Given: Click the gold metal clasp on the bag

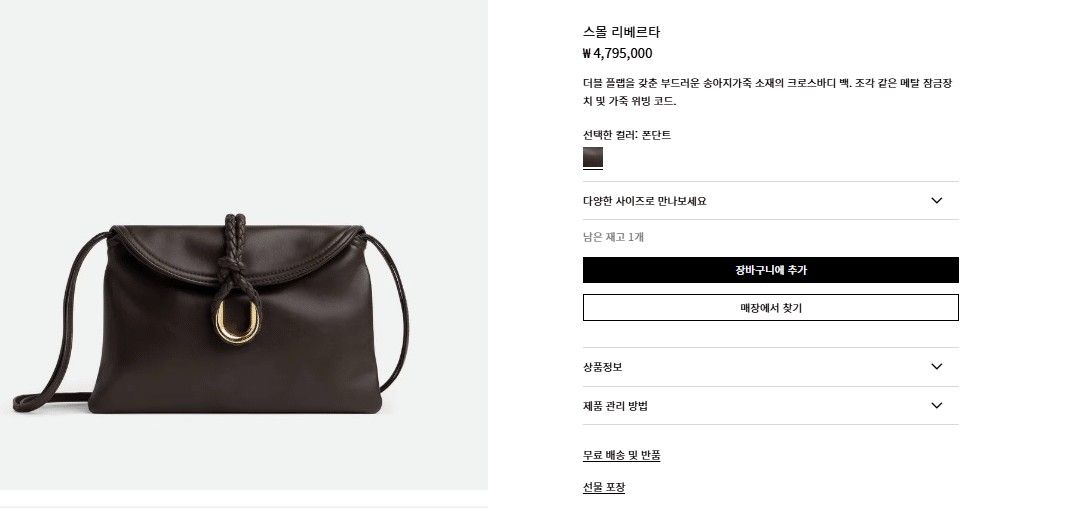Looking at the screenshot, I should click(237, 321).
